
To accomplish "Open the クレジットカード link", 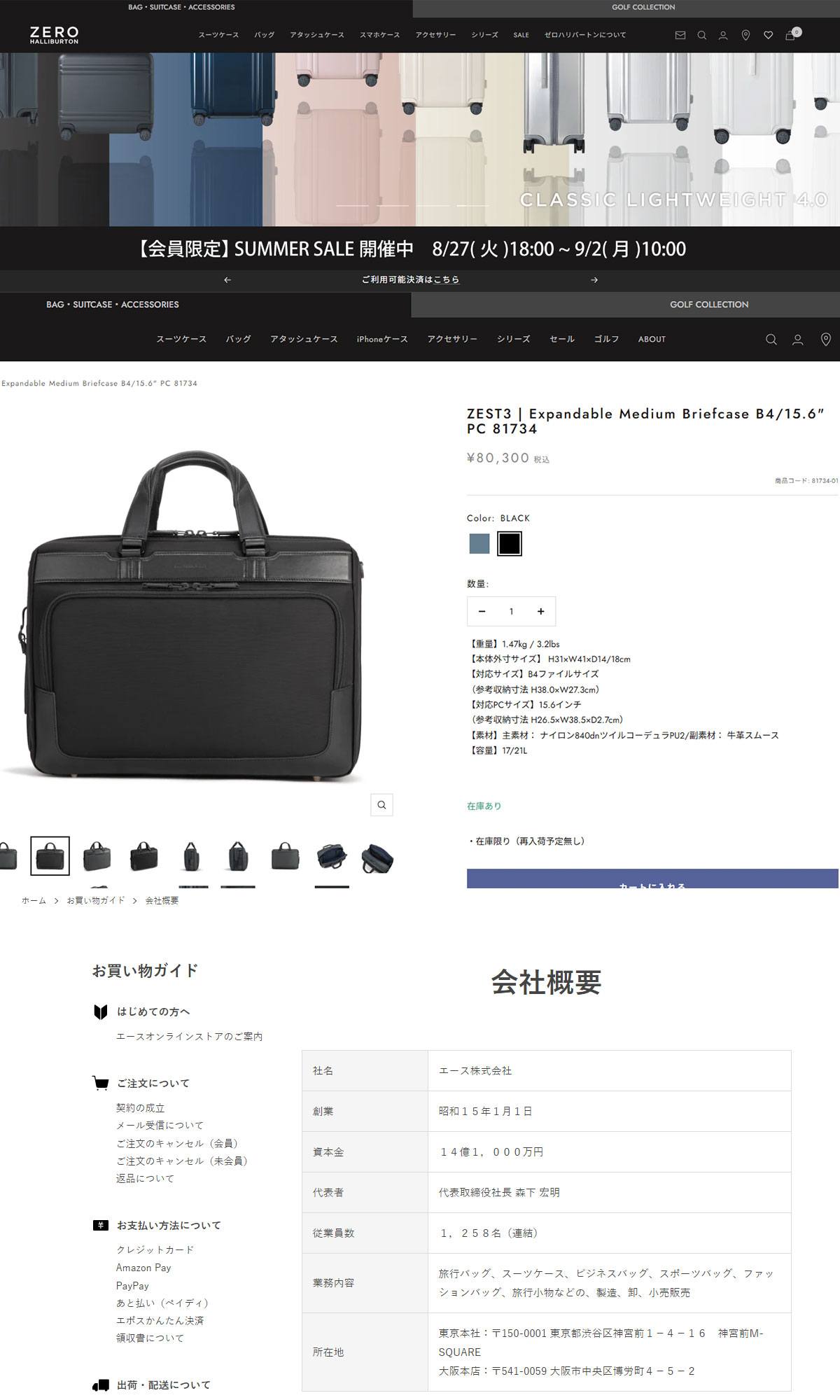I will coord(155,1250).
